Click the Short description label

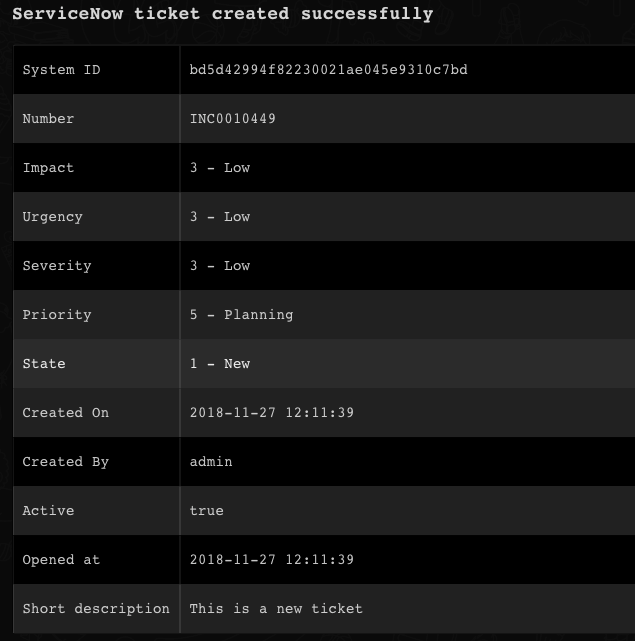(96, 608)
